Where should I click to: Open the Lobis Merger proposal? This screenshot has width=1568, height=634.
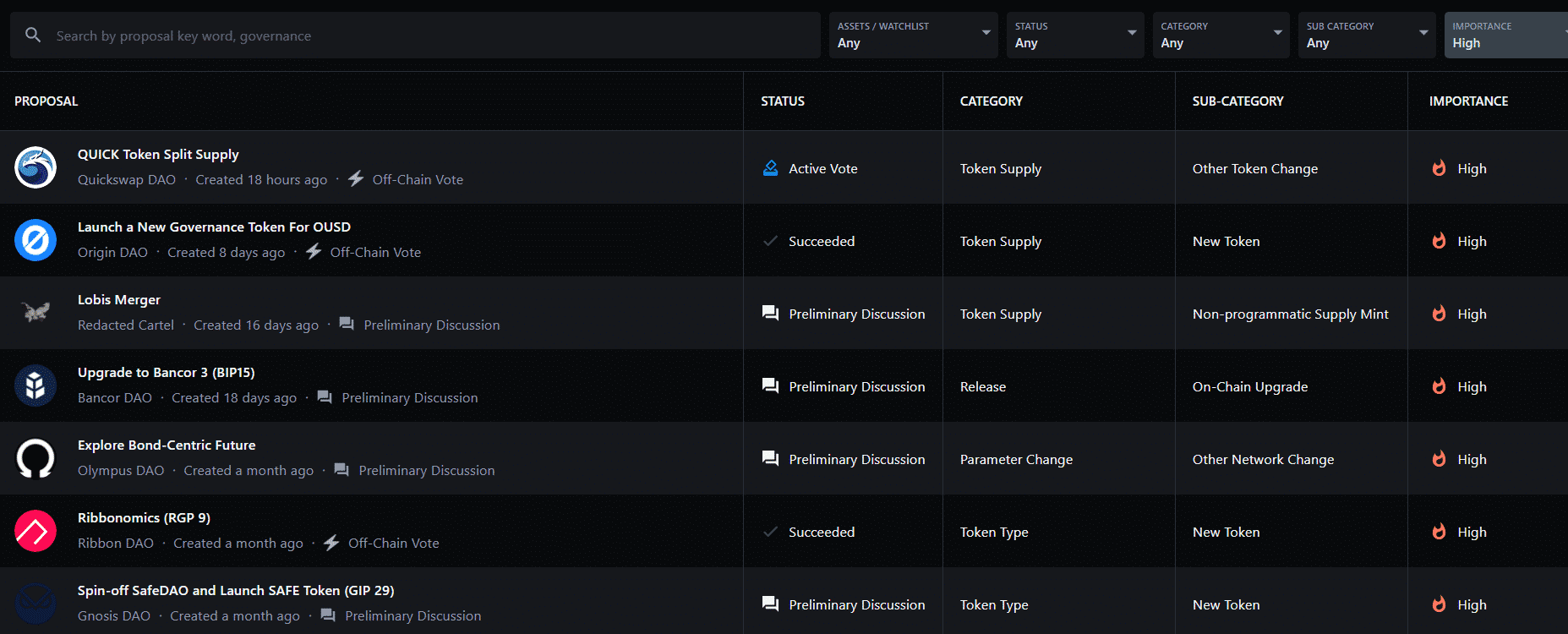(x=119, y=300)
